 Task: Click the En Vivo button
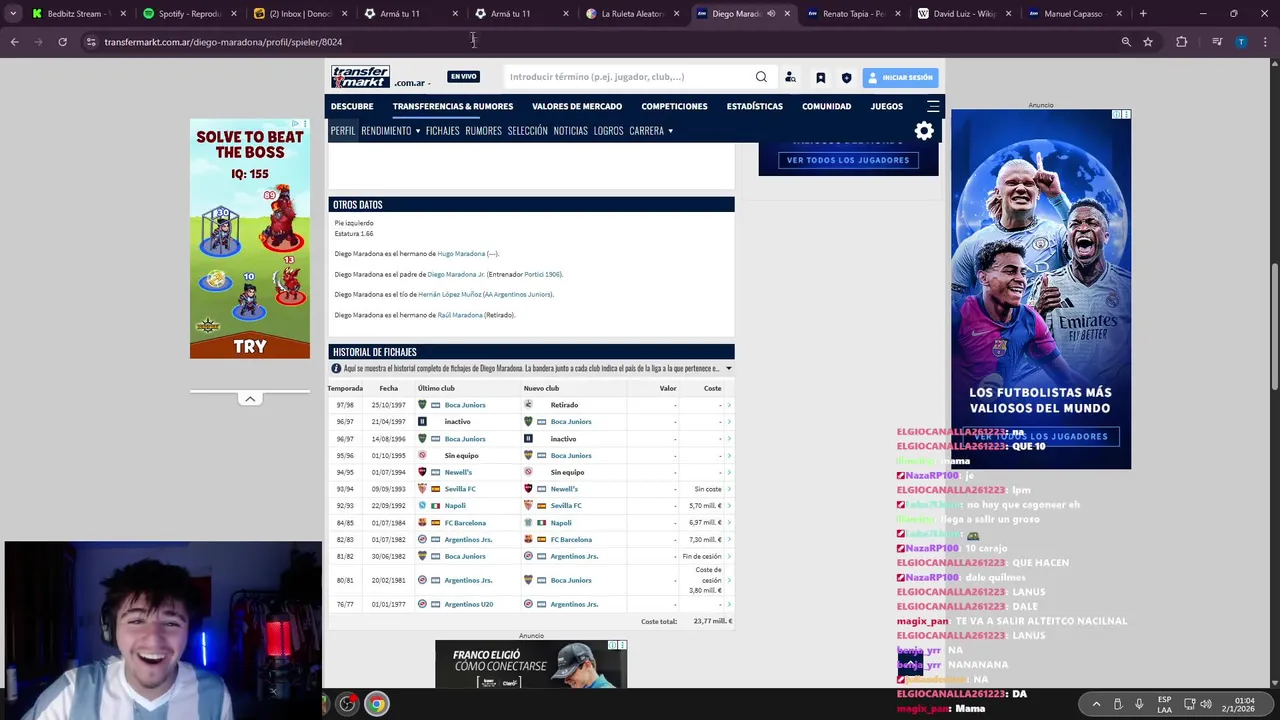pos(463,76)
